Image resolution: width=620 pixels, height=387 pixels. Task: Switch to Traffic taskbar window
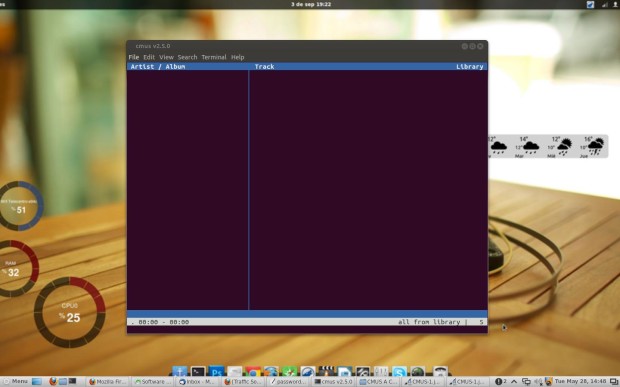pos(243,382)
